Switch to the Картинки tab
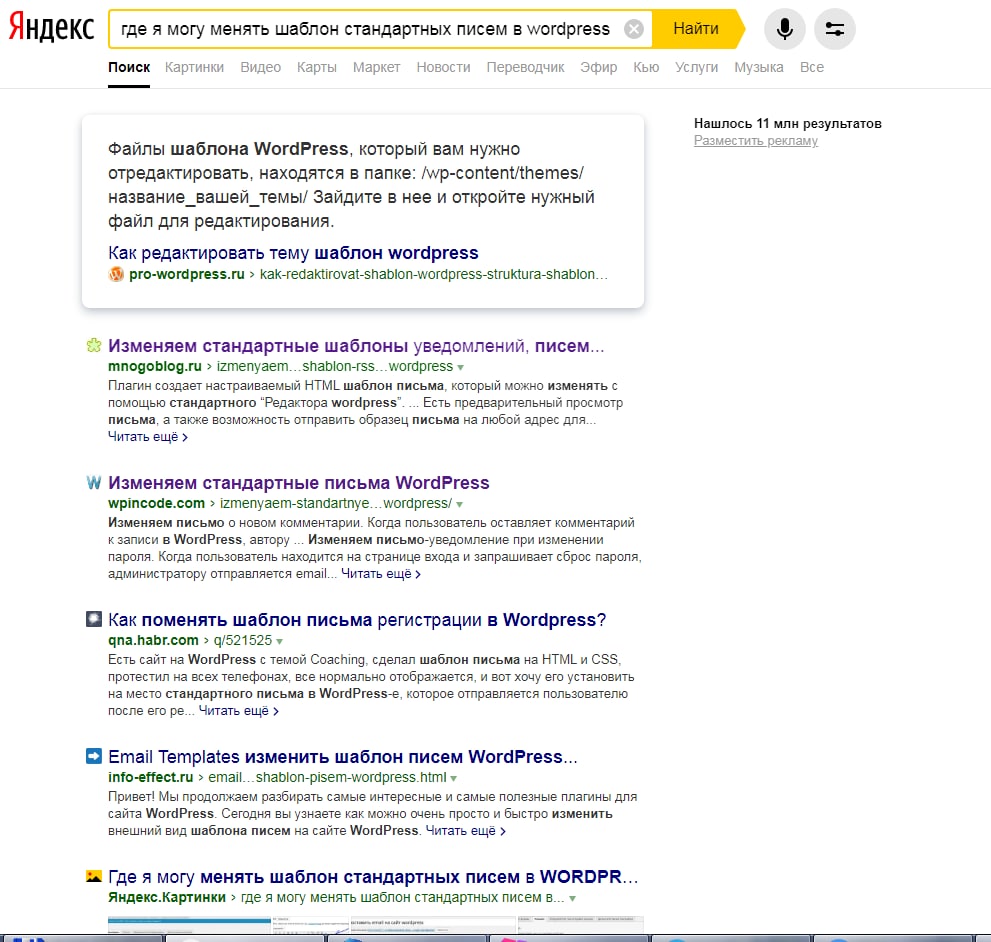 [x=194, y=67]
